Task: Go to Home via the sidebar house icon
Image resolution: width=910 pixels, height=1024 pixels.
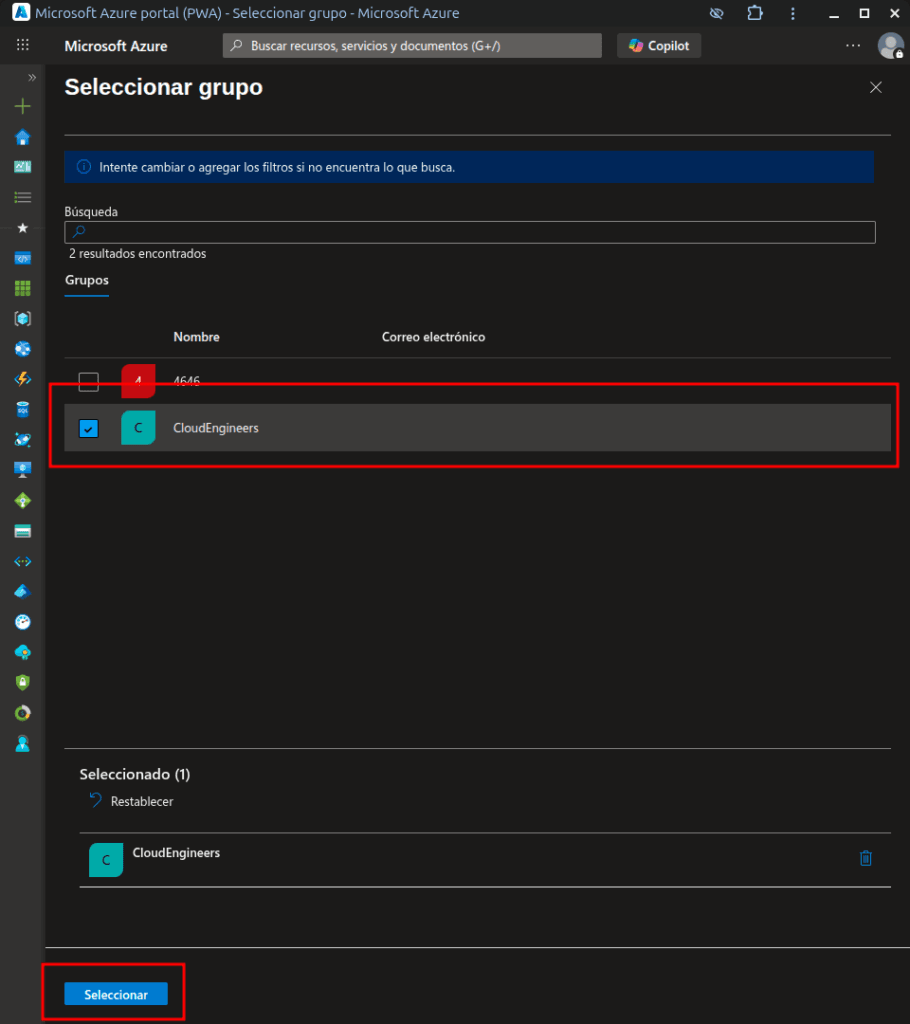Action: click(x=22, y=137)
